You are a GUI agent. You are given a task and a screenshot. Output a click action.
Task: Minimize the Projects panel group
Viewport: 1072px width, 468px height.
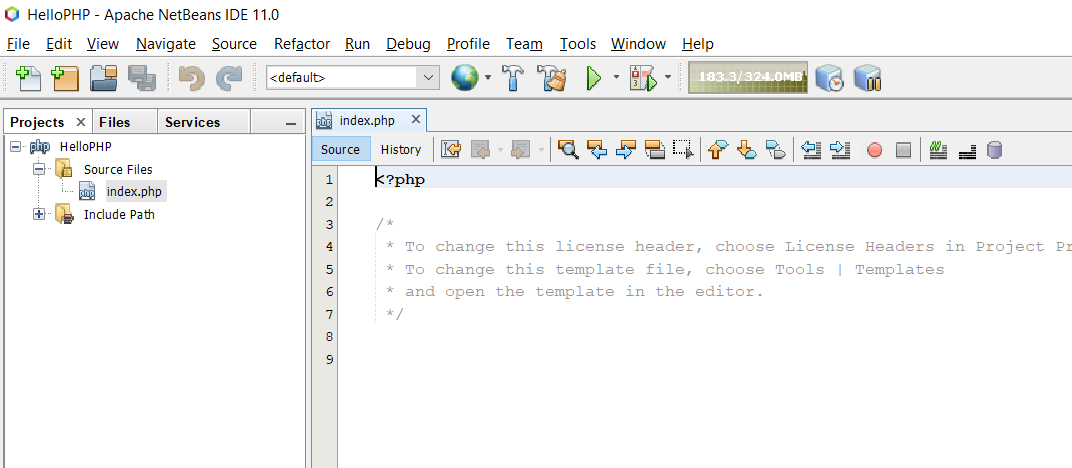(291, 123)
